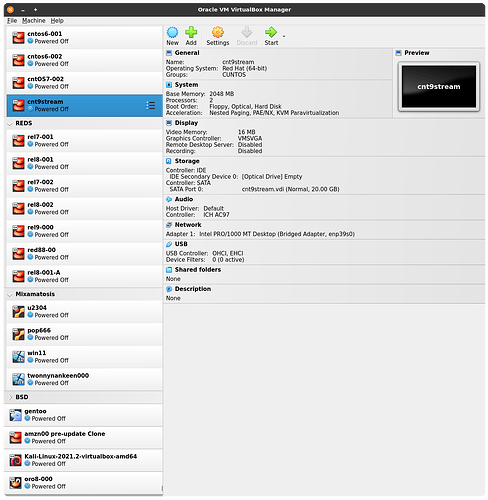Start the VM with the green arrow
Screen dimensions: 488x500
tap(271, 32)
